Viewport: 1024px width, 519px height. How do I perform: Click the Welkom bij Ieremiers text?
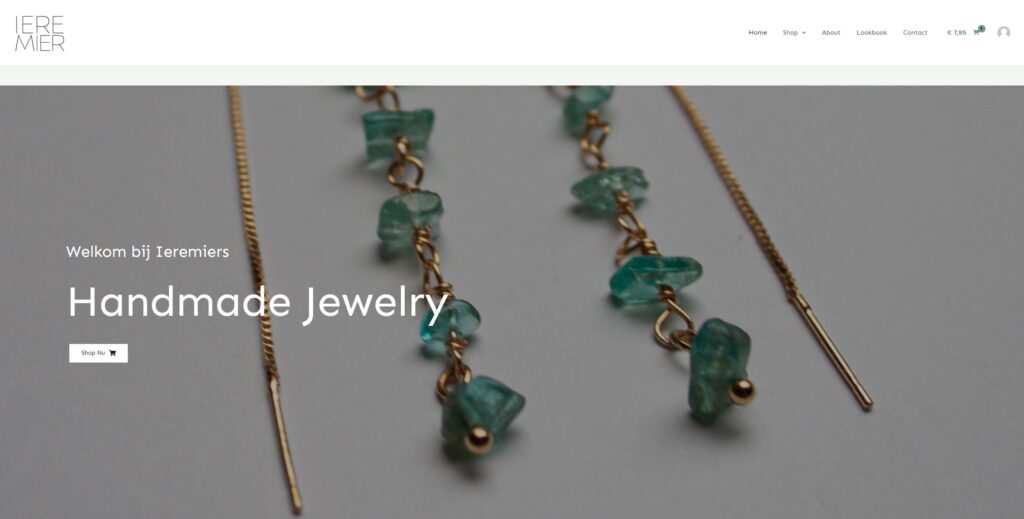pyautogui.click(x=148, y=251)
